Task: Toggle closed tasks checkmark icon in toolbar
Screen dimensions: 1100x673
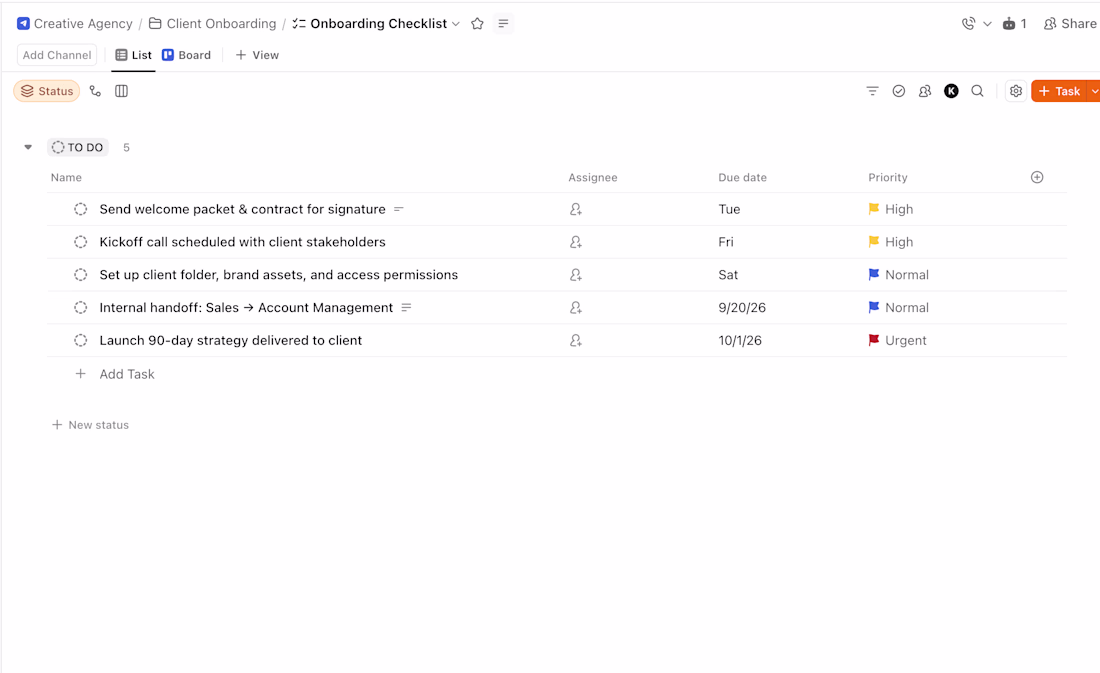Action: coord(899,91)
